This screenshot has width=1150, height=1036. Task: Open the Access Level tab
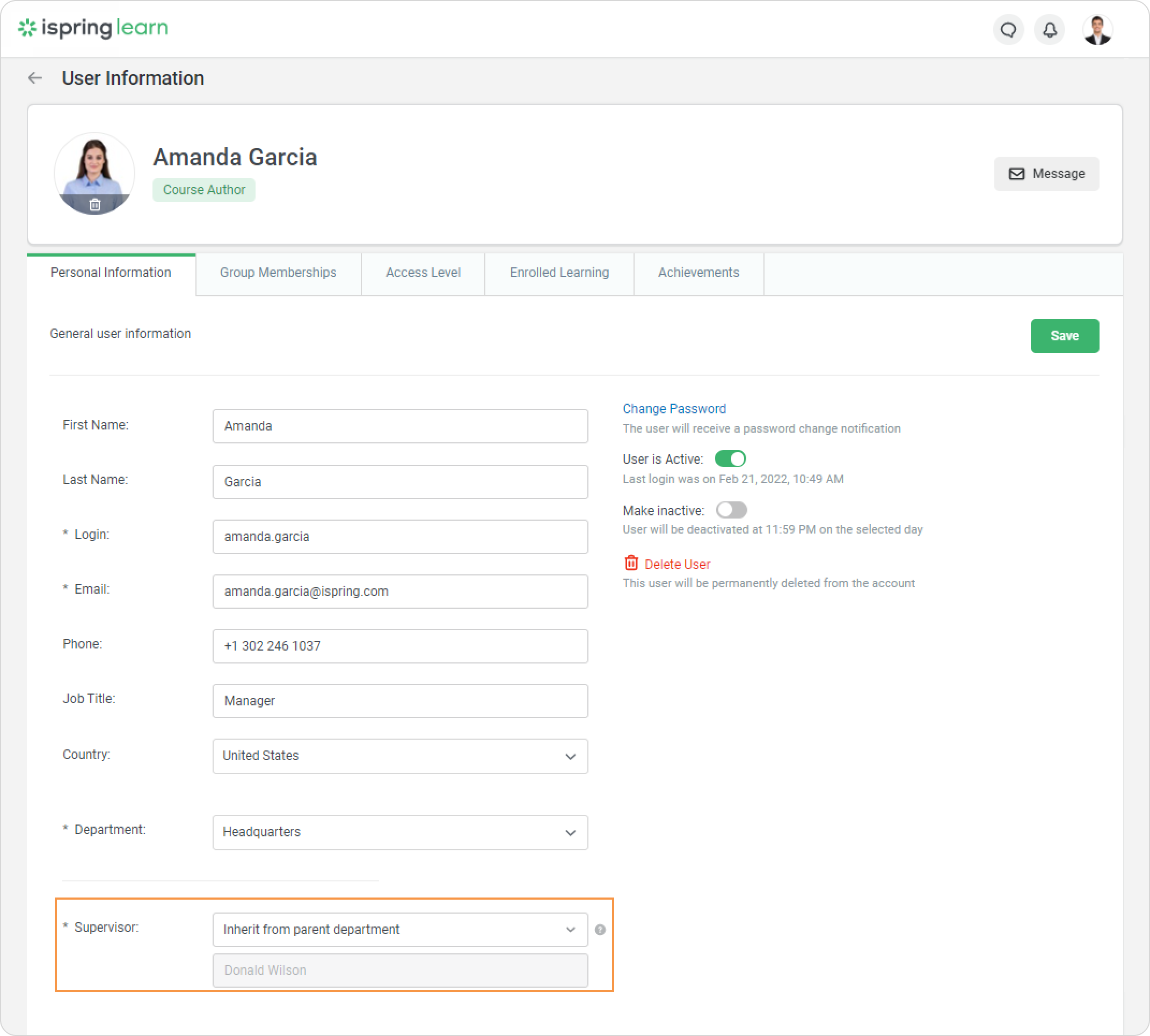coord(423,273)
